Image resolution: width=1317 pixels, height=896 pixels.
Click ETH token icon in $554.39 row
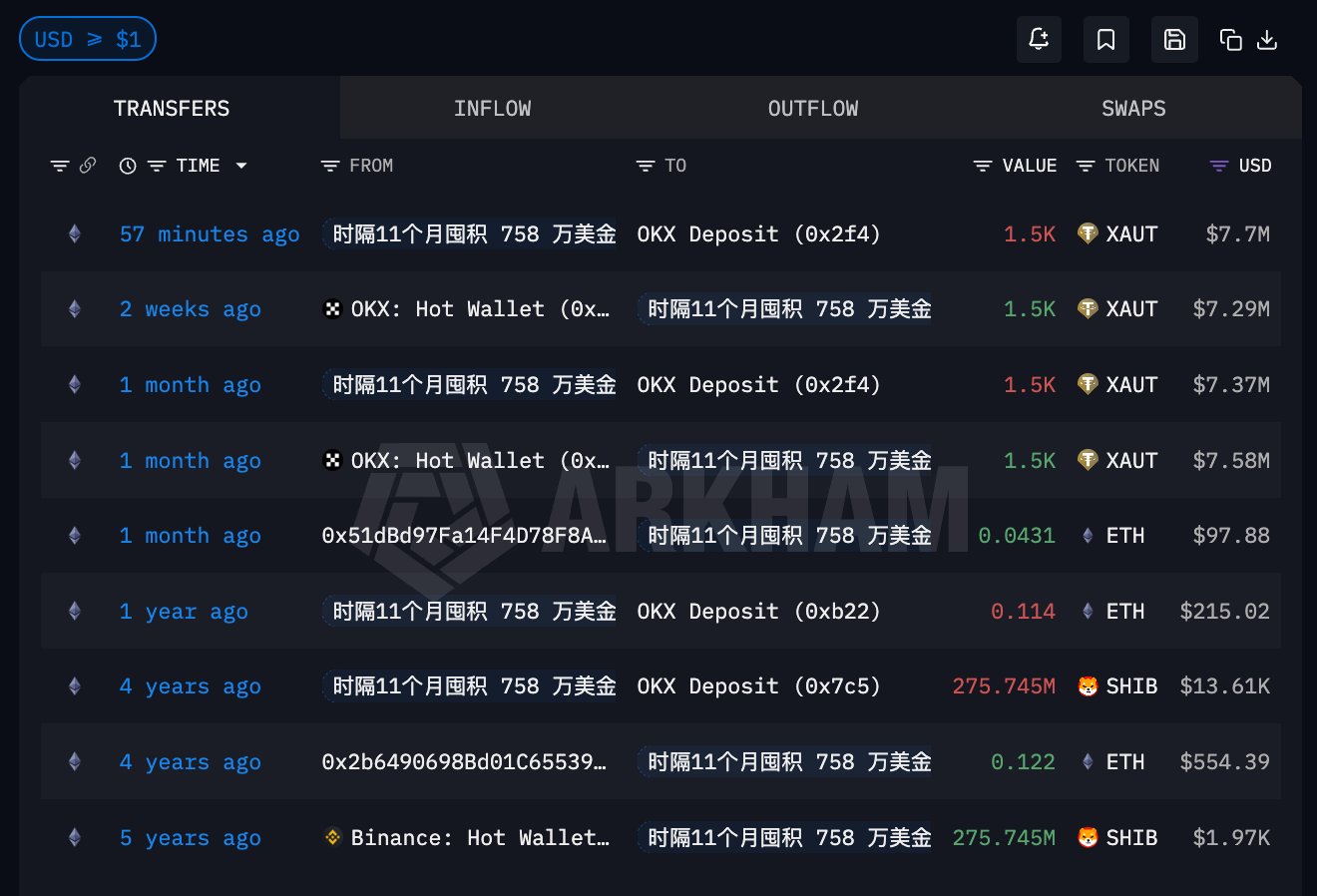coord(1088,762)
